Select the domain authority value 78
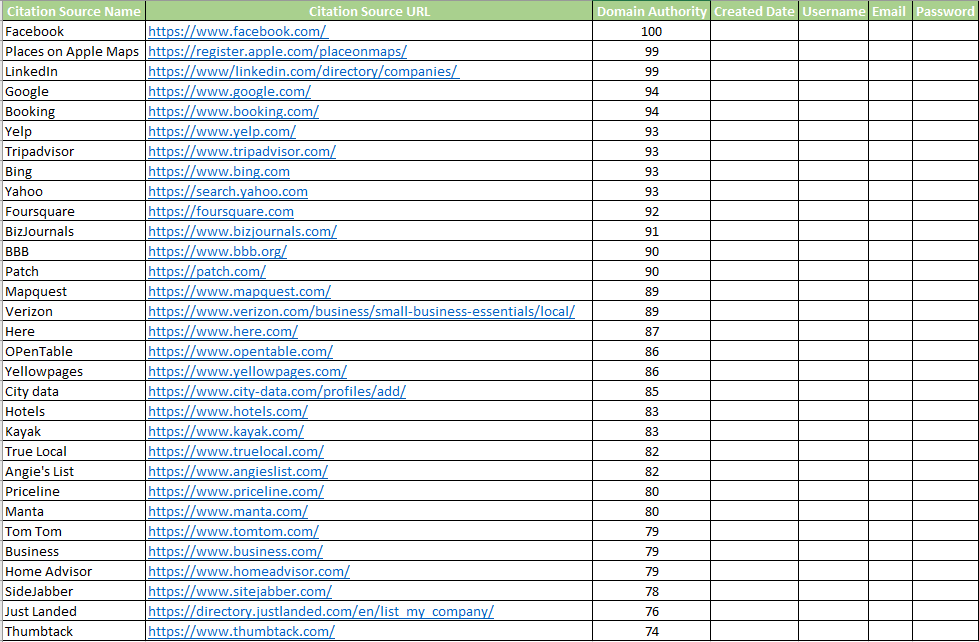979x642 pixels. click(651, 591)
